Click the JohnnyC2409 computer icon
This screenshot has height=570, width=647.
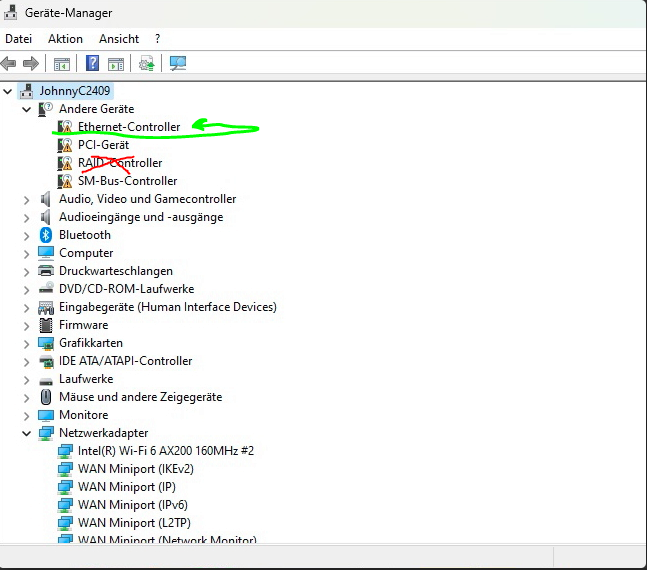26,91
